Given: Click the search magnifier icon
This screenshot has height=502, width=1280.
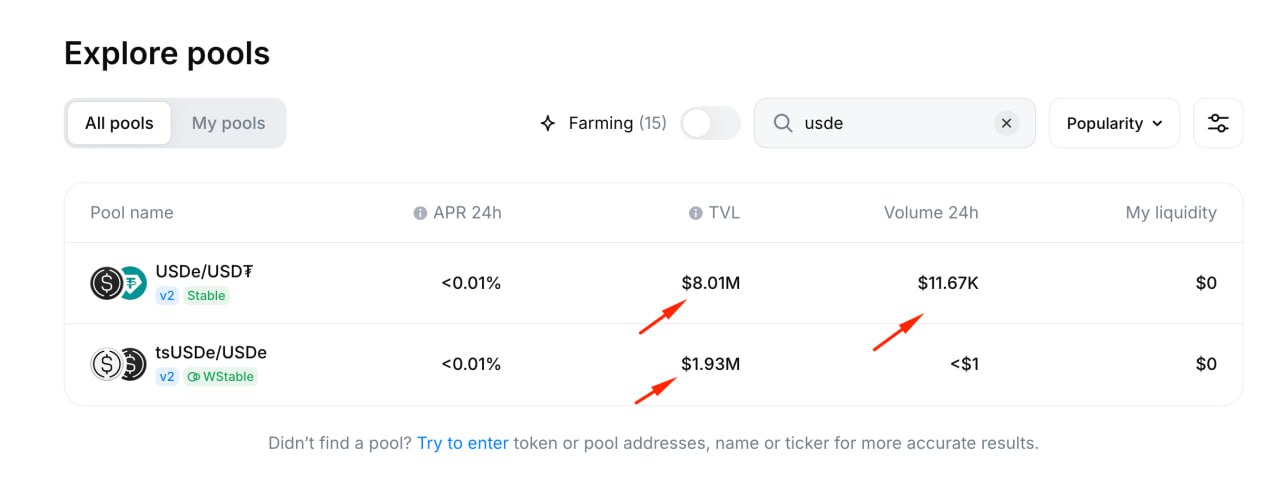Looking at the screenshot, I should (784, 123).
